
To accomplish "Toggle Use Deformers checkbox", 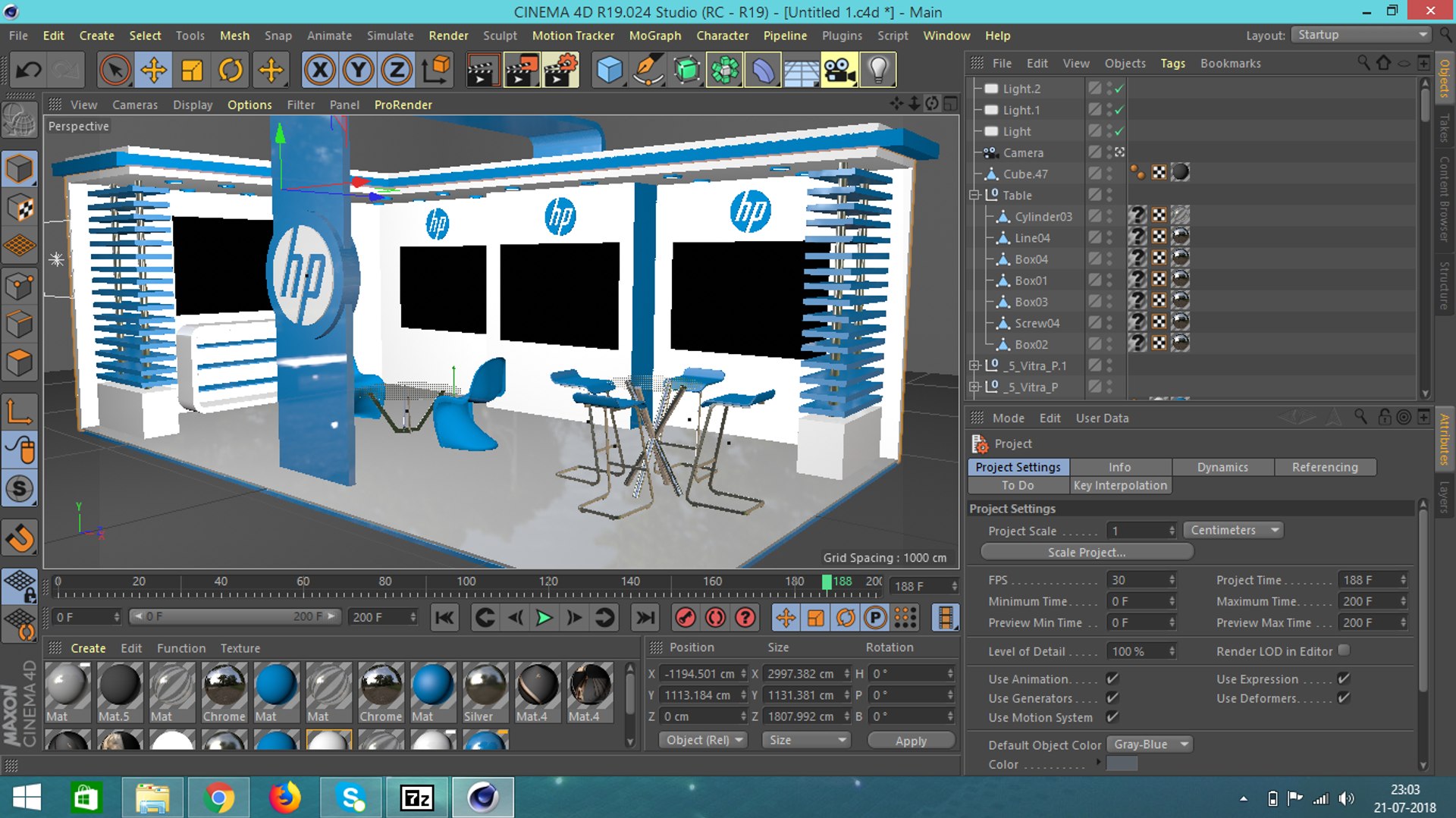I will (x=1344, y=697).
